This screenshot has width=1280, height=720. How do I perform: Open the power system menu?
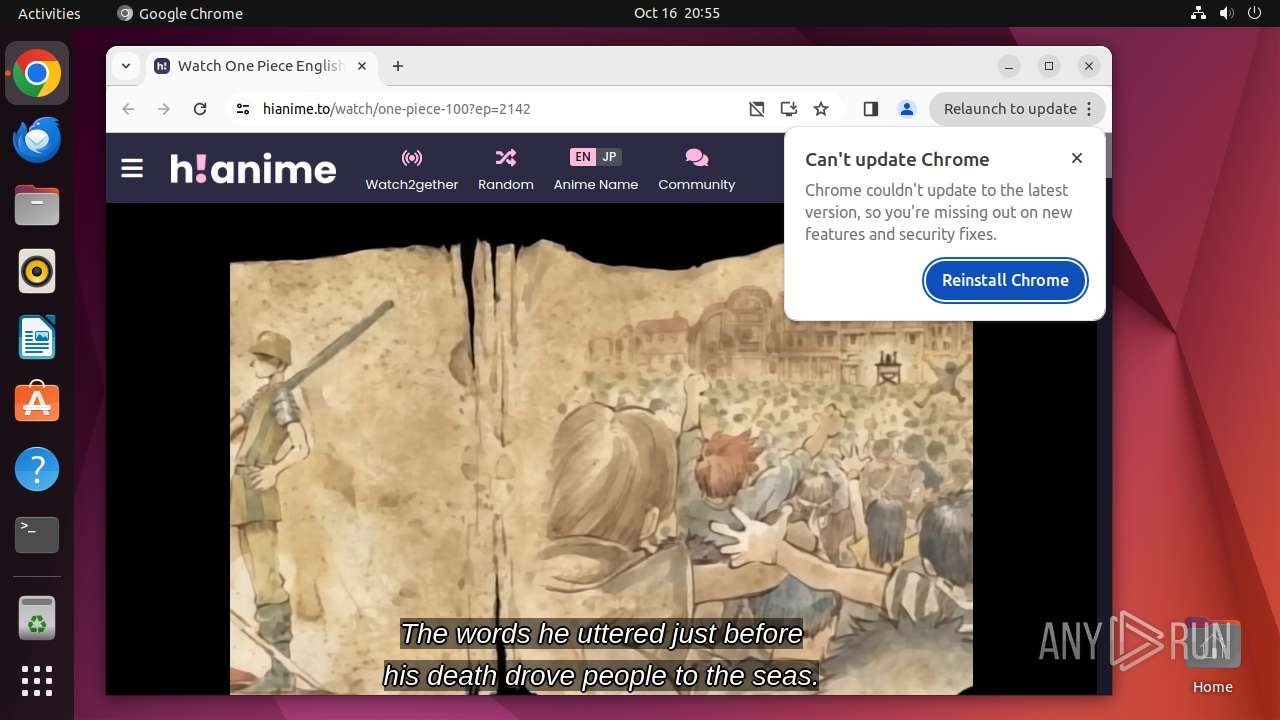[1255, 13]
